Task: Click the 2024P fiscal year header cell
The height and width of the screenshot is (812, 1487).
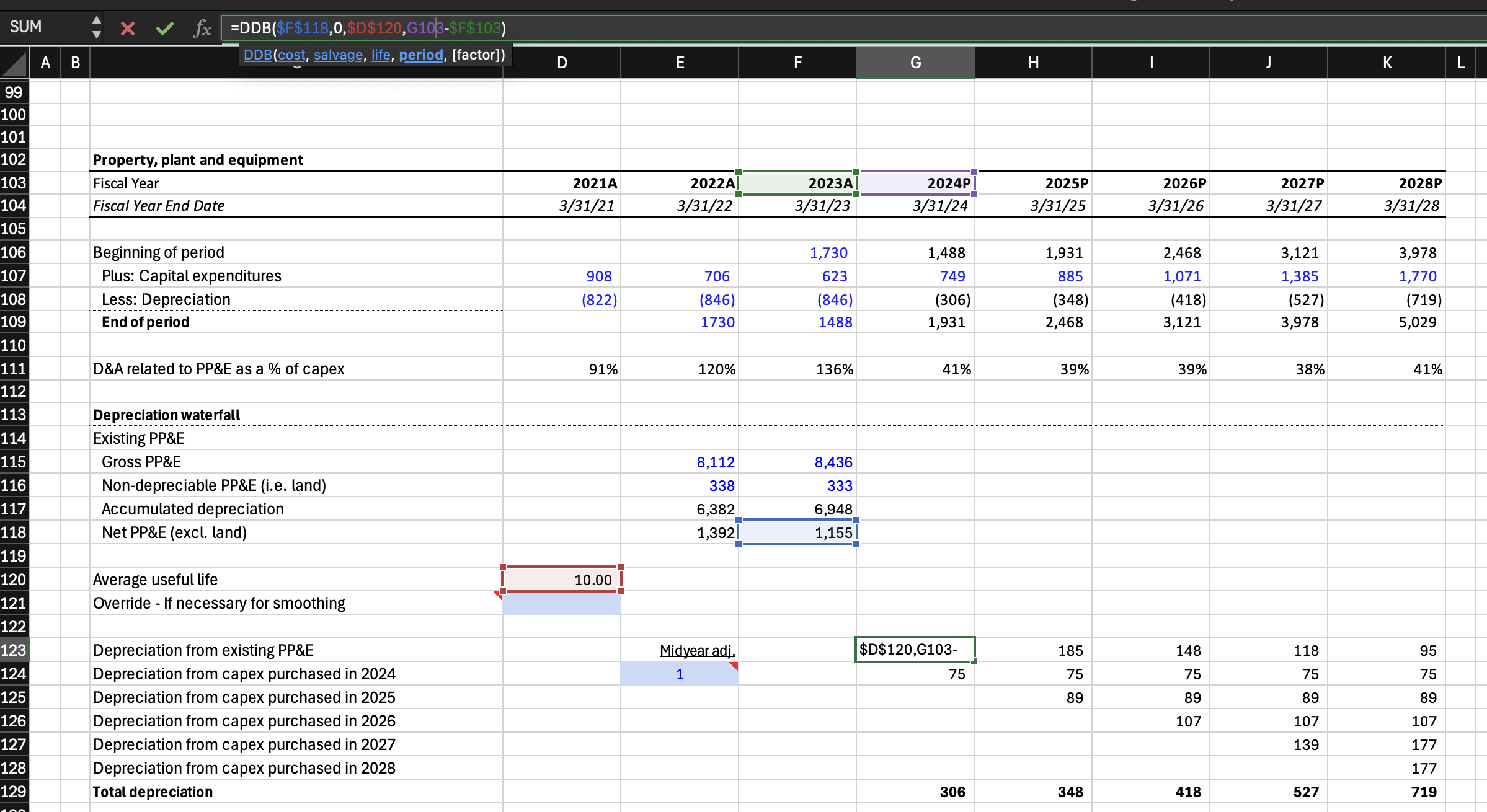Action: 915,183
